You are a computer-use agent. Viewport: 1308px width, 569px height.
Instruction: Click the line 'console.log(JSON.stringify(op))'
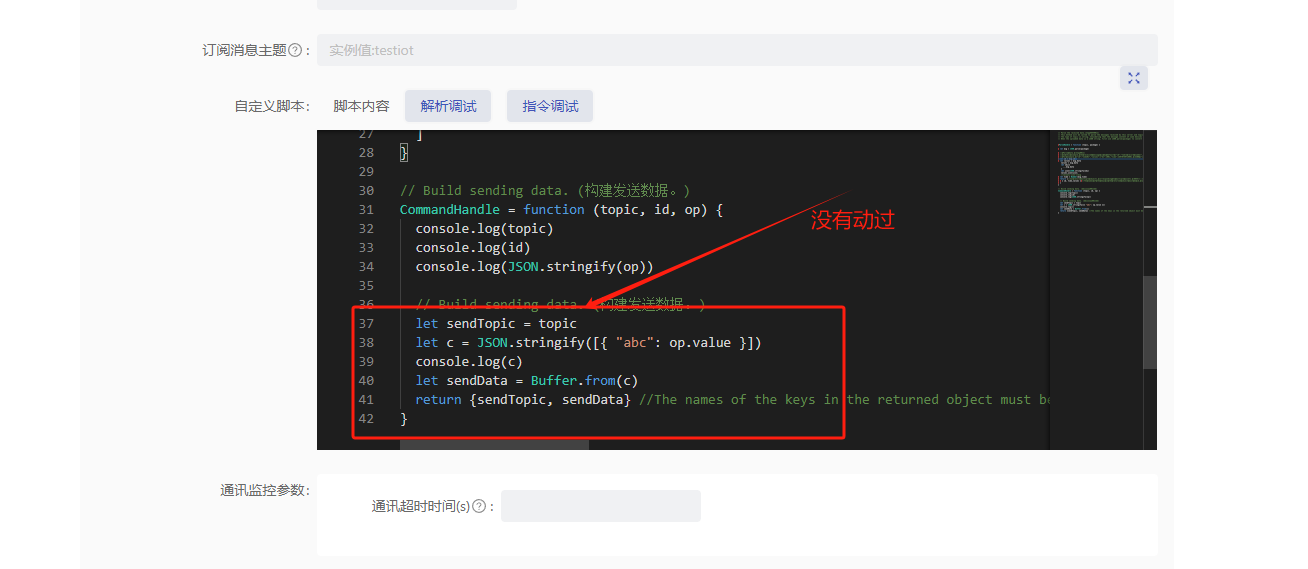coord(534,266)
